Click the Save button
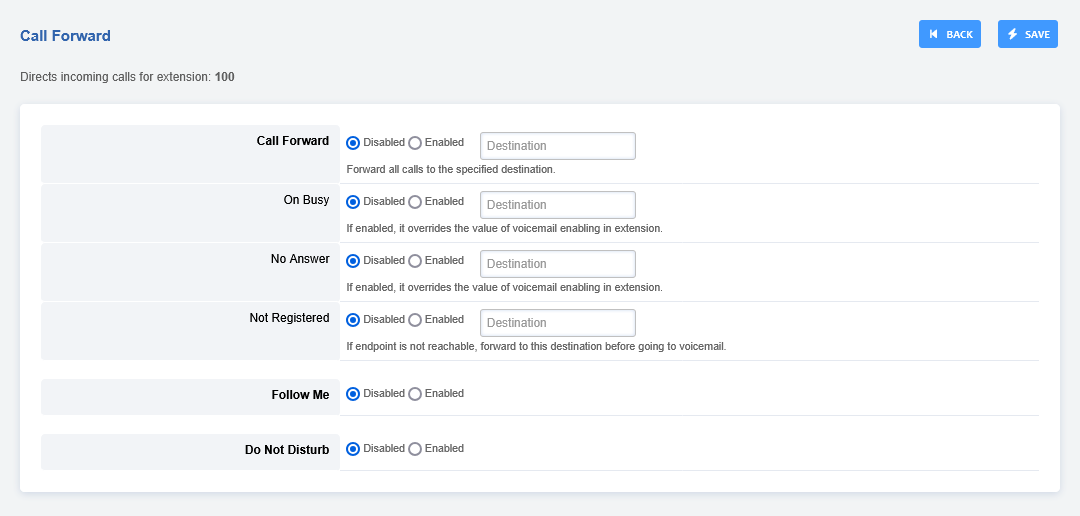Image resolution: width=1080 pixels, height=516 pixels. tap(1027, 34)
